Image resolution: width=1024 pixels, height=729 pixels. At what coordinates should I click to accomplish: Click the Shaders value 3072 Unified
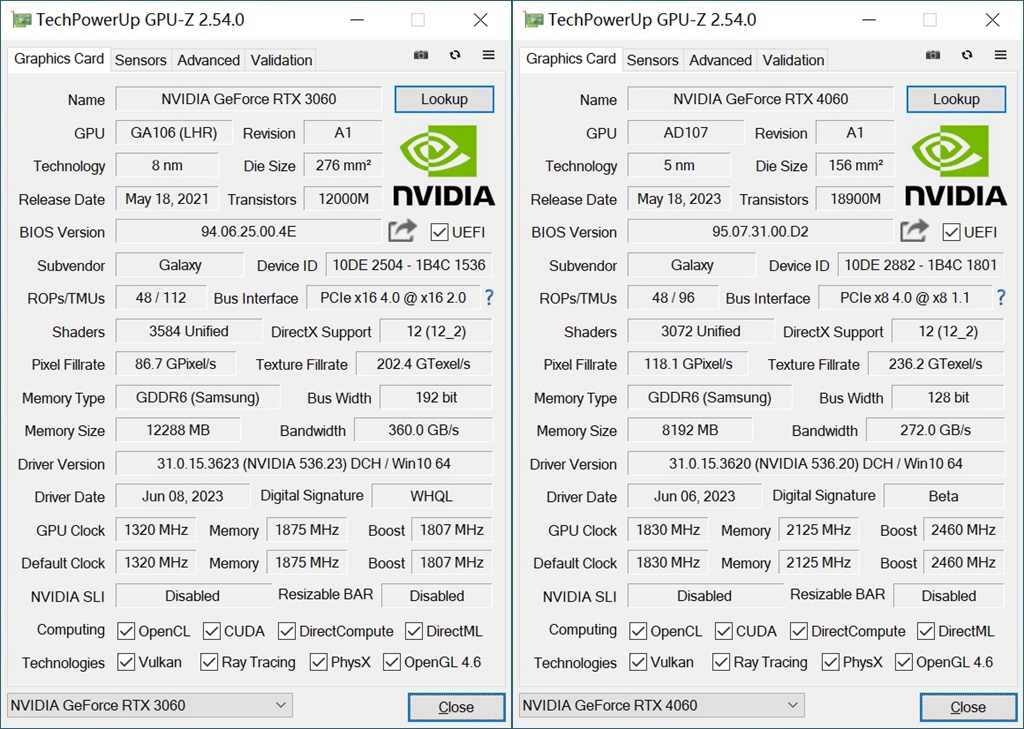701,331
